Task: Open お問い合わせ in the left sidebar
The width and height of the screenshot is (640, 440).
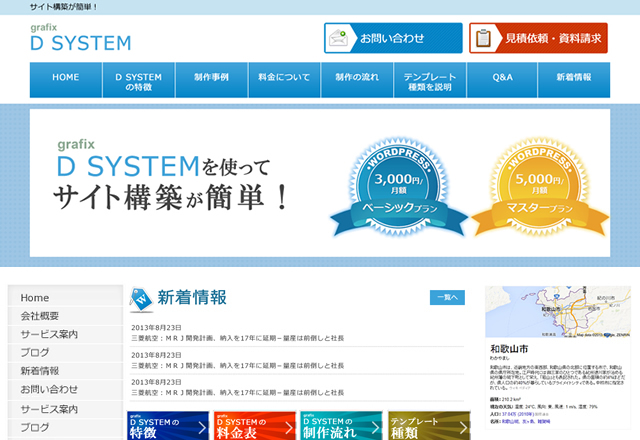Action: 65,389
